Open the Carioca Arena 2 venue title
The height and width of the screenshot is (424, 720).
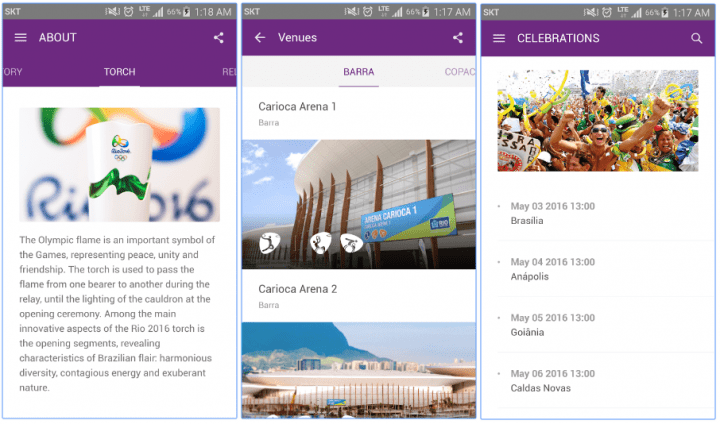[x=298, y=289]
